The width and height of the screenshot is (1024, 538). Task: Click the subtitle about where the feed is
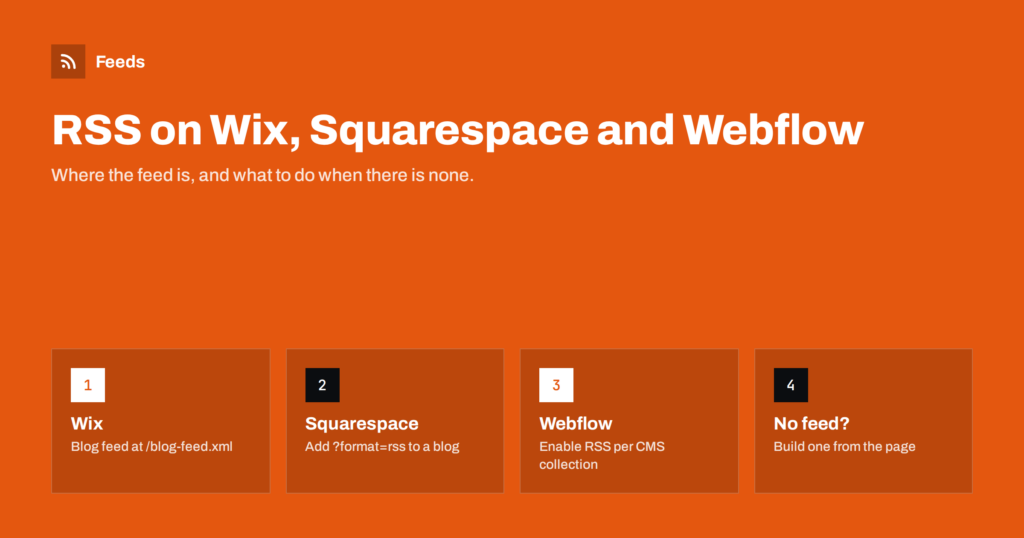[x=263, y=175]
